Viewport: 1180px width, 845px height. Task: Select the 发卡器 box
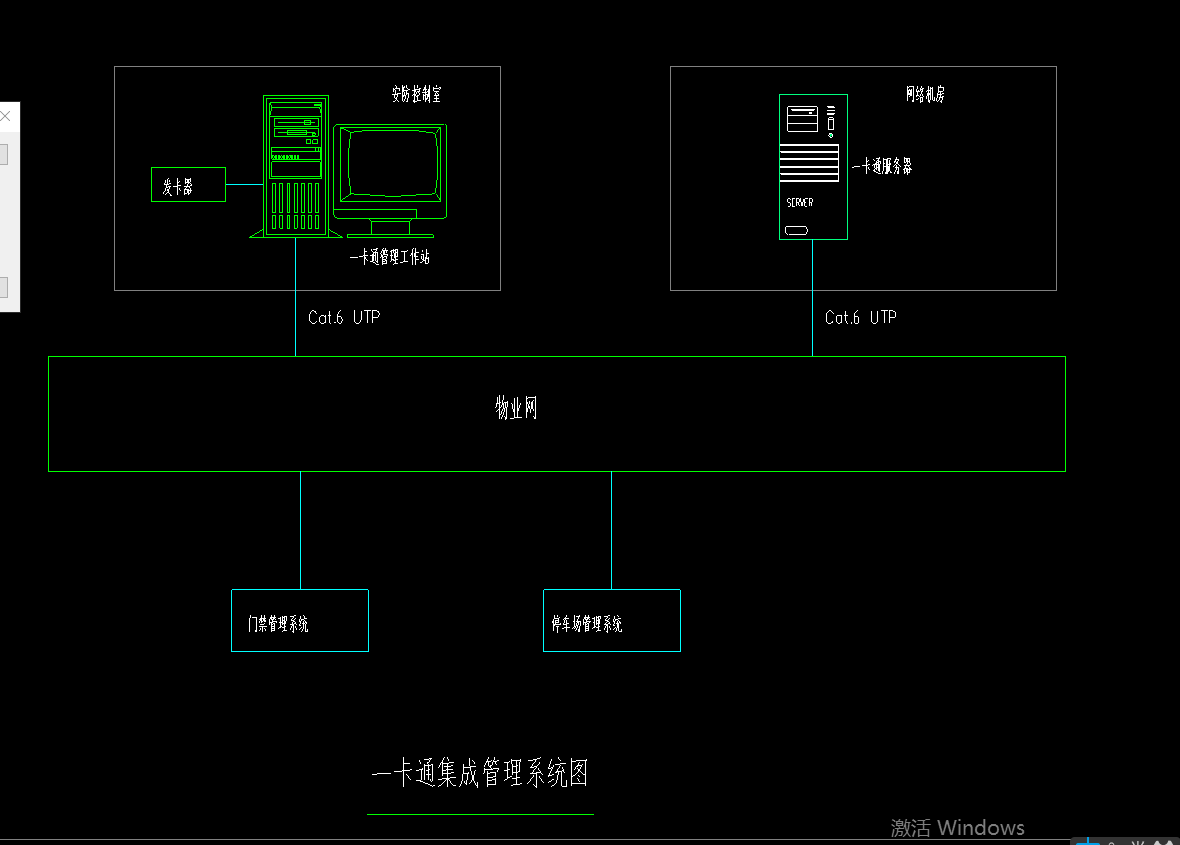point(188,184)
